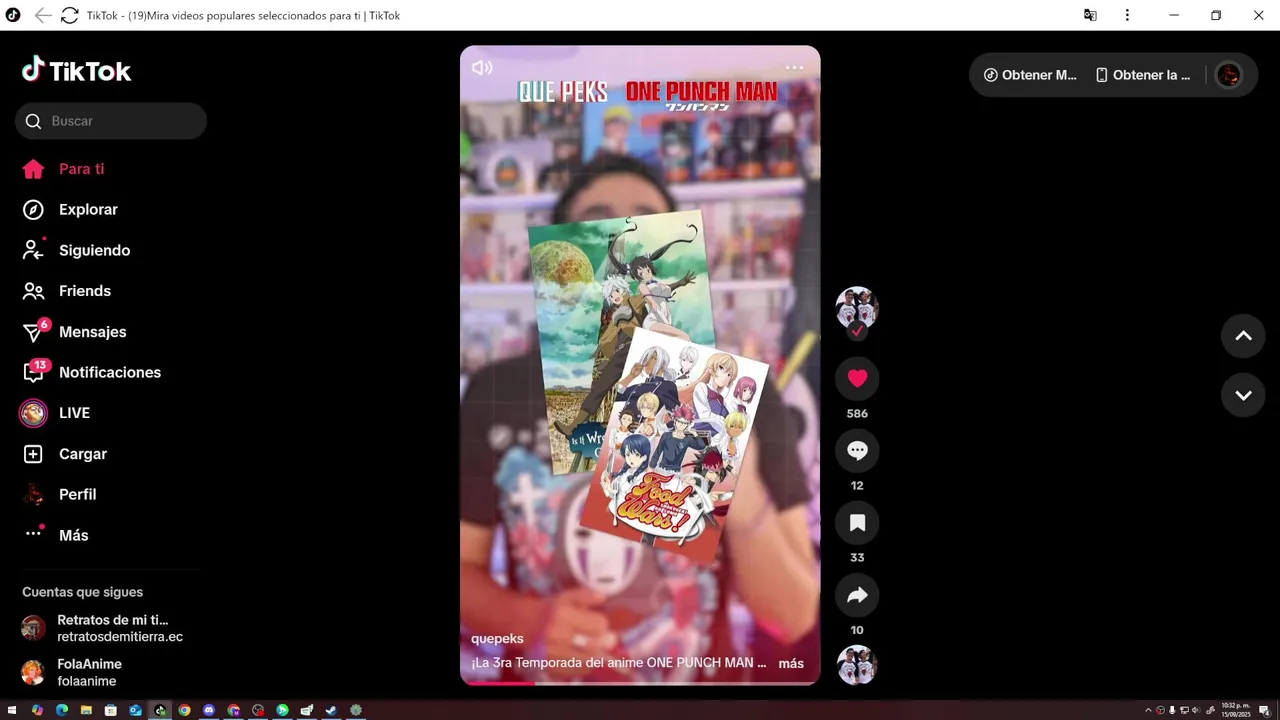
Task: Open Windows Start menu
Action: (13, 710)
